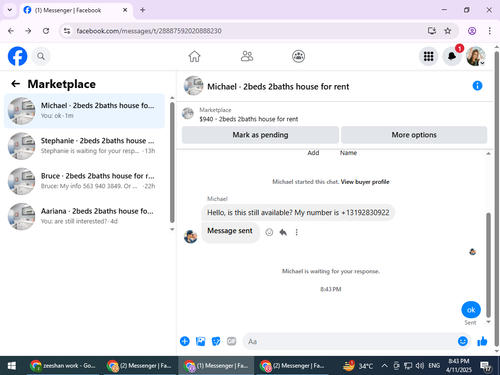Viewport: 500px width, 375px height.
Task: Open the Facebook home logo
Action: tap(17, 56)
